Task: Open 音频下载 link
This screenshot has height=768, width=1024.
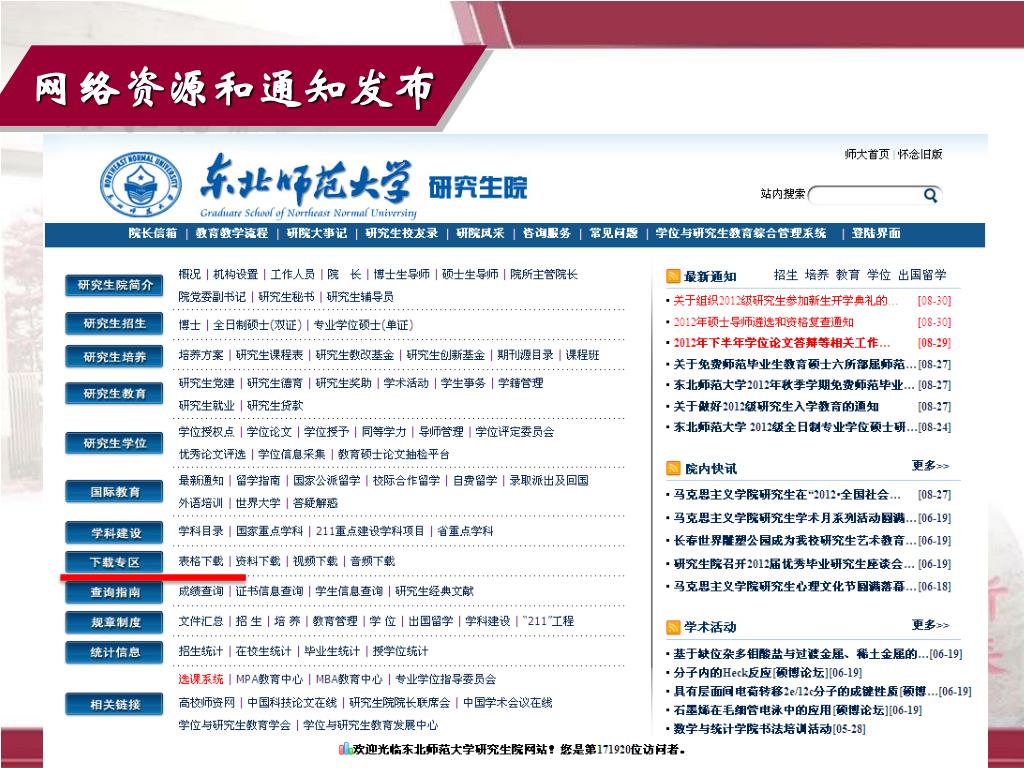Action: 372,561
